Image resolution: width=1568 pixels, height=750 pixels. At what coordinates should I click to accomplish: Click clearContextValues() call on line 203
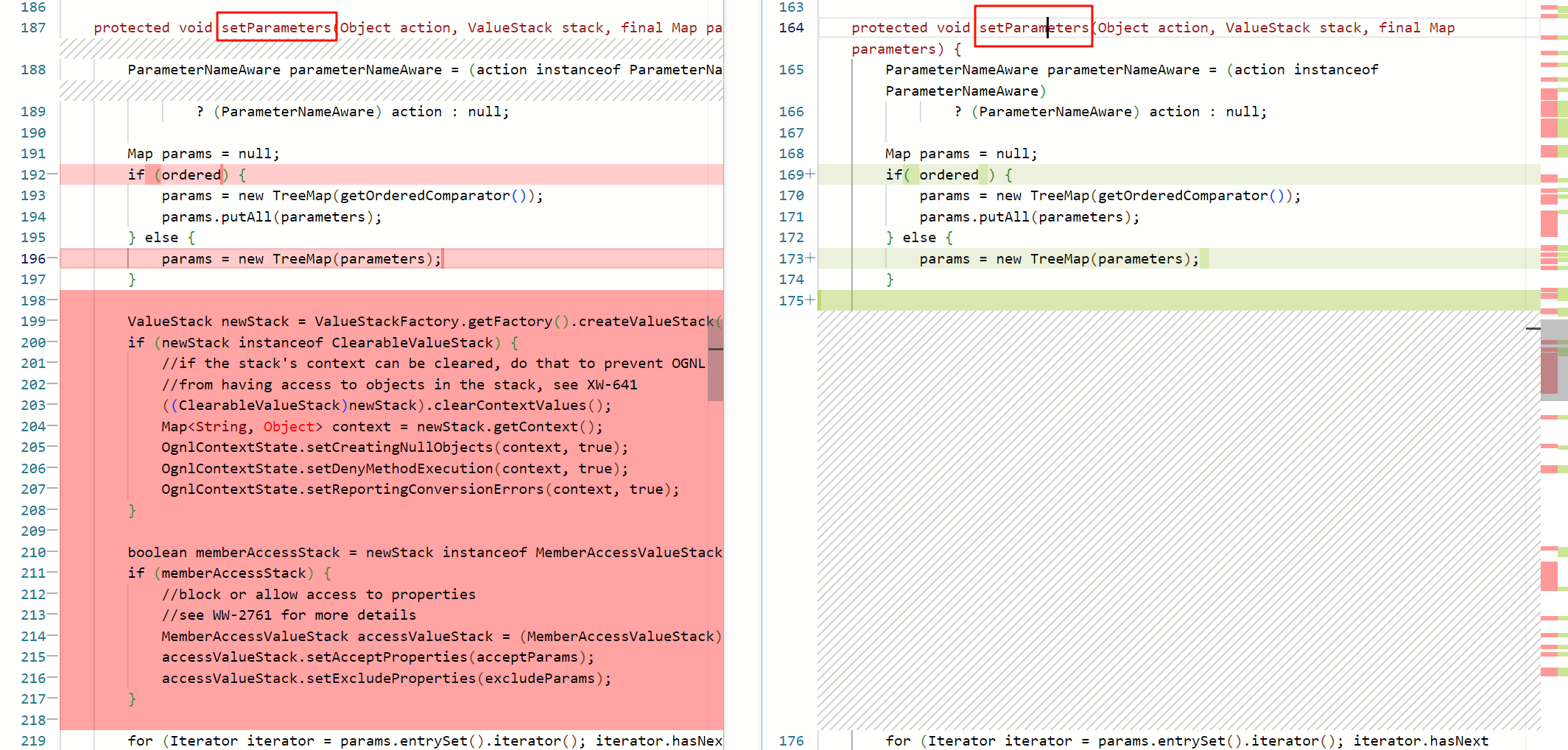[x=518, y=405]
